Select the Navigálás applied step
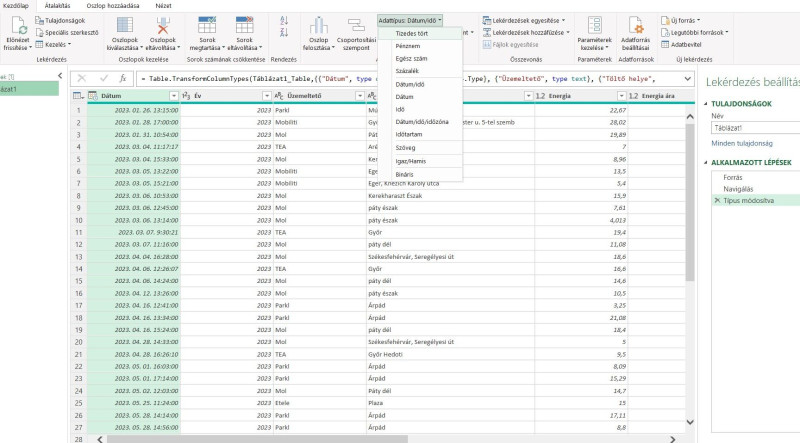This screenshot has width=800, height=443. coord(738,189)
